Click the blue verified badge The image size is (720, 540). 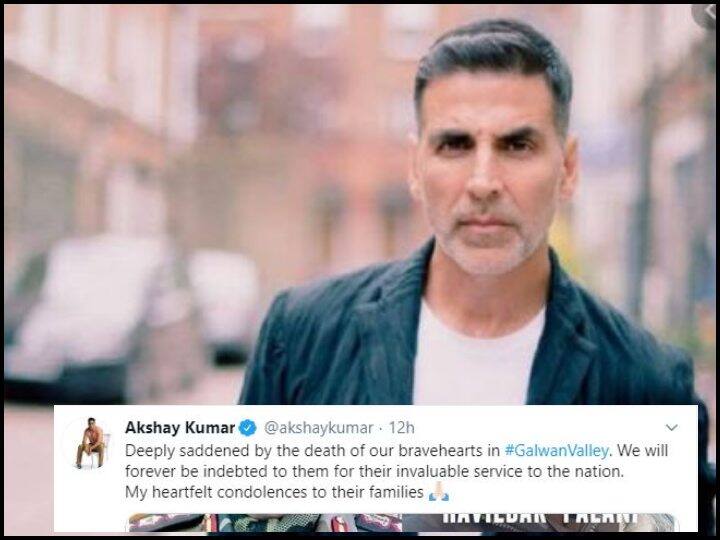pos(248,428)
